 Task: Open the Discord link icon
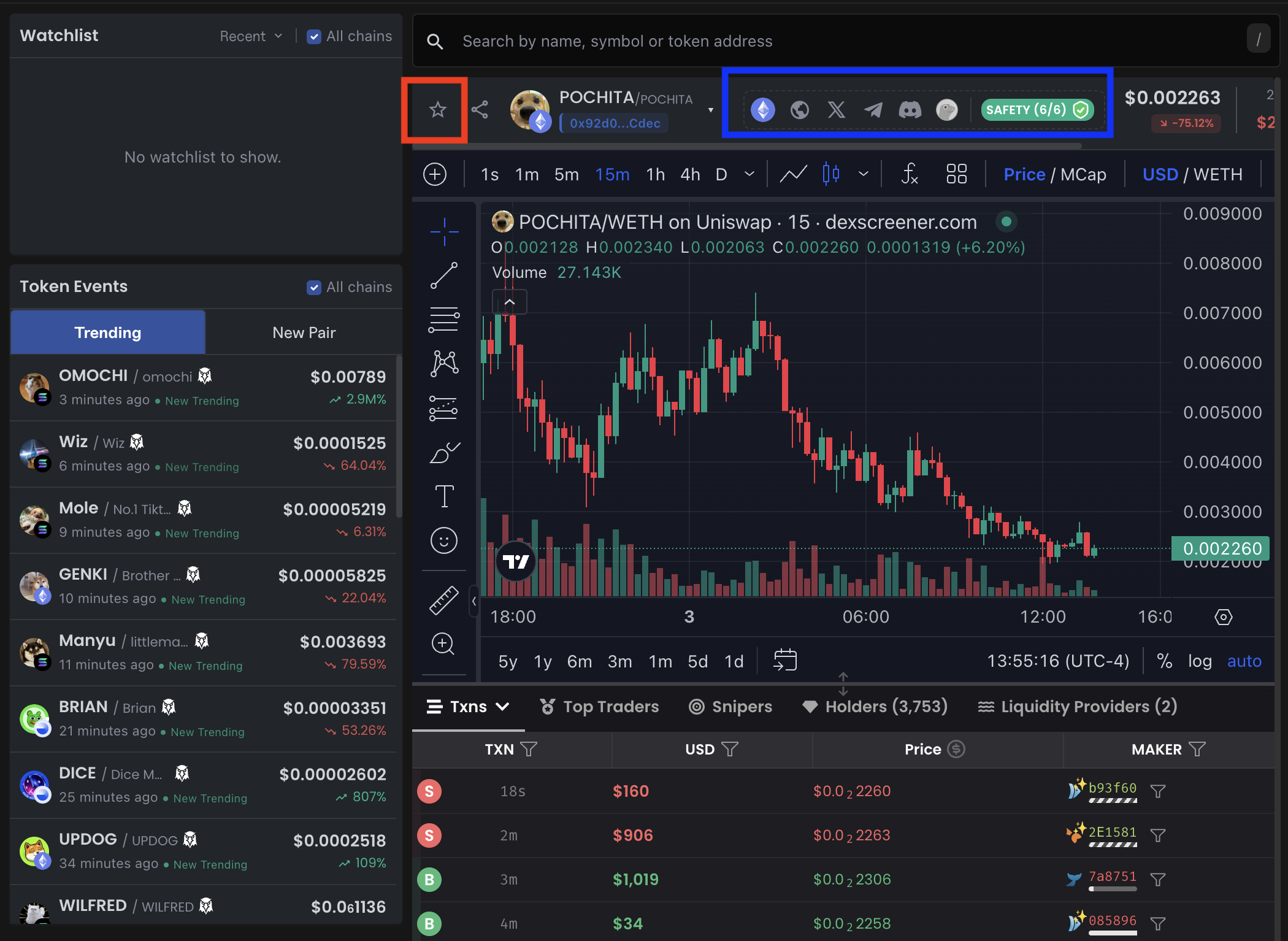coord(910,110)
